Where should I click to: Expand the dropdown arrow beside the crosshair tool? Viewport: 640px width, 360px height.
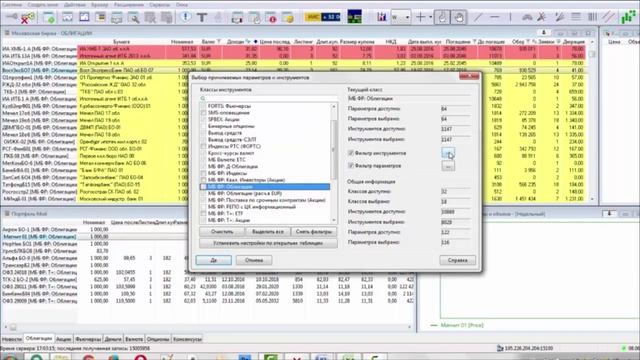tap(430, 17)
